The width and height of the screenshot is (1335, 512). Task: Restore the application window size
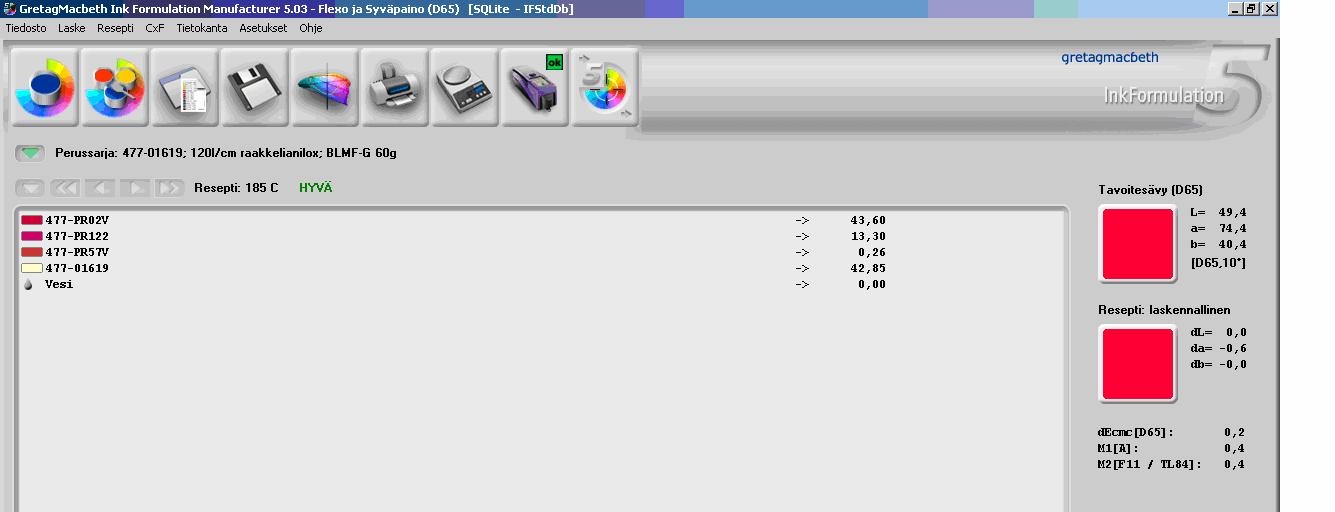[x=1251, y=8]
